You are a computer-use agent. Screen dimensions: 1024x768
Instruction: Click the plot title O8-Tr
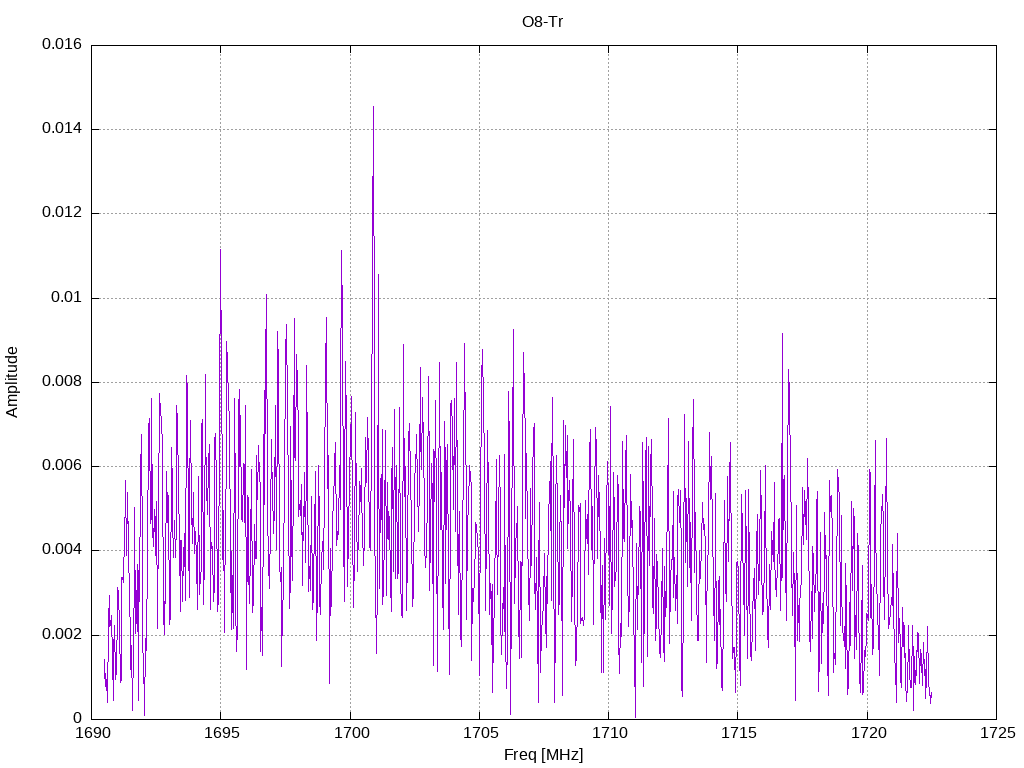click(542, 22)
